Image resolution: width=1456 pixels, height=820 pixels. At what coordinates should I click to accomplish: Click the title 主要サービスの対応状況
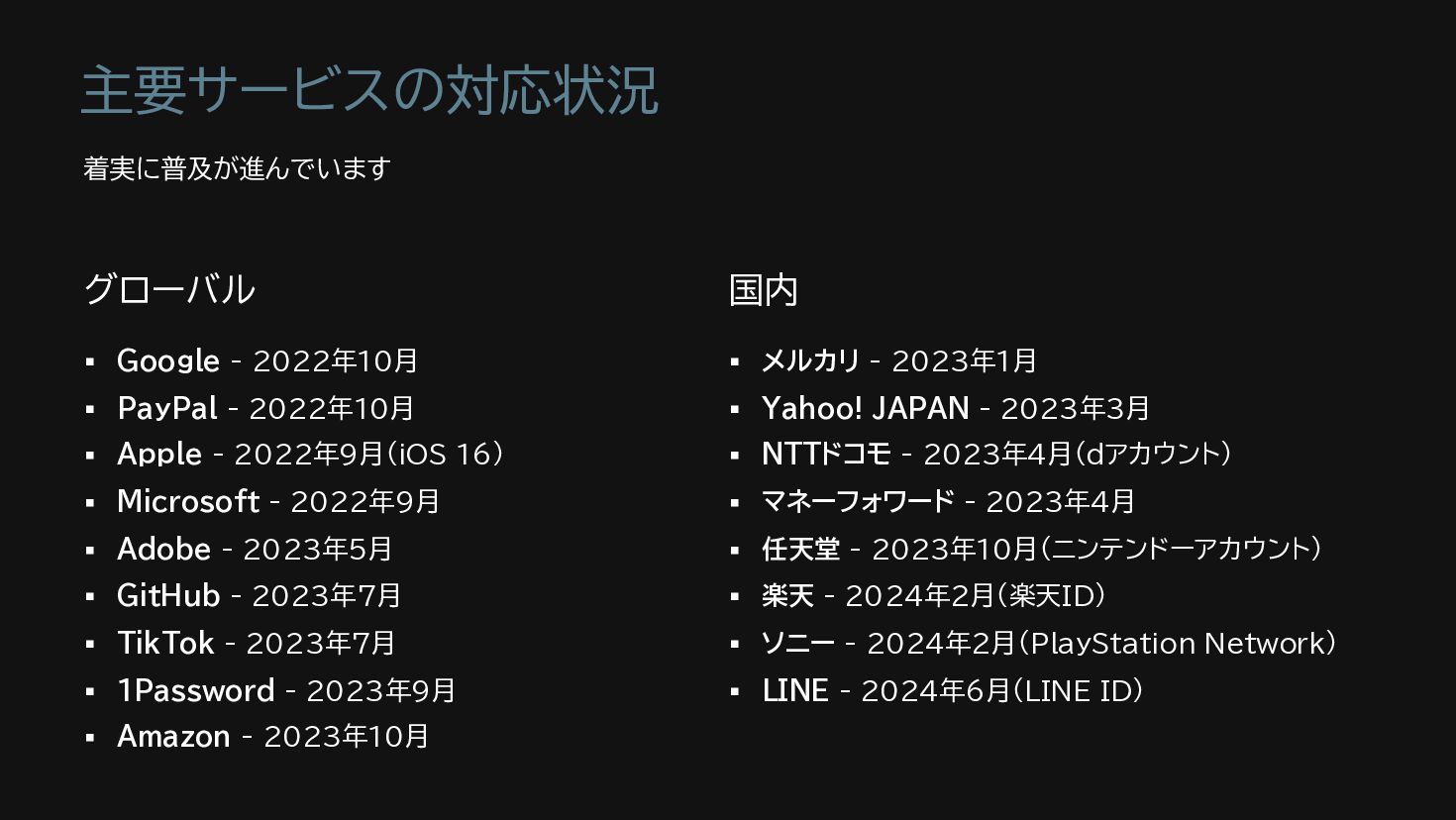pyautogui.click(x=369, y=90)
